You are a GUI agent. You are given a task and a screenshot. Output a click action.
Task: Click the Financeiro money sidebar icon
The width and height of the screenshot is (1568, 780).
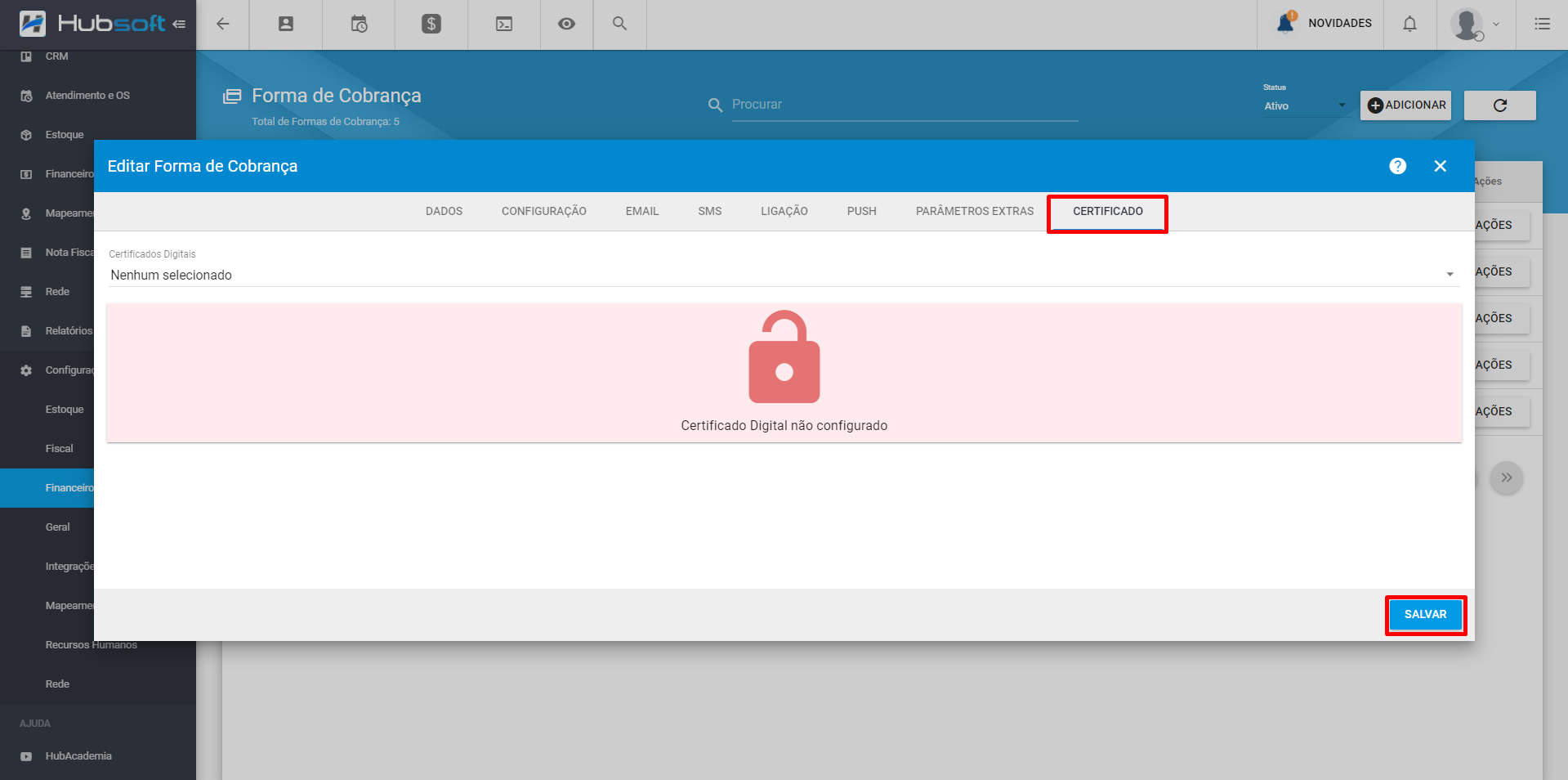26,174
